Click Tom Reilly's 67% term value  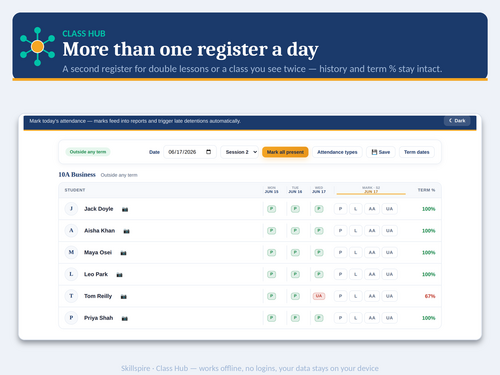click(x=430, y=296)
